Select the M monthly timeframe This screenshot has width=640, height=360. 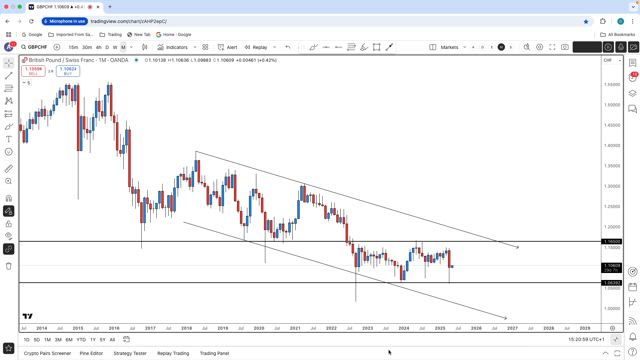(x=123, y=47)
